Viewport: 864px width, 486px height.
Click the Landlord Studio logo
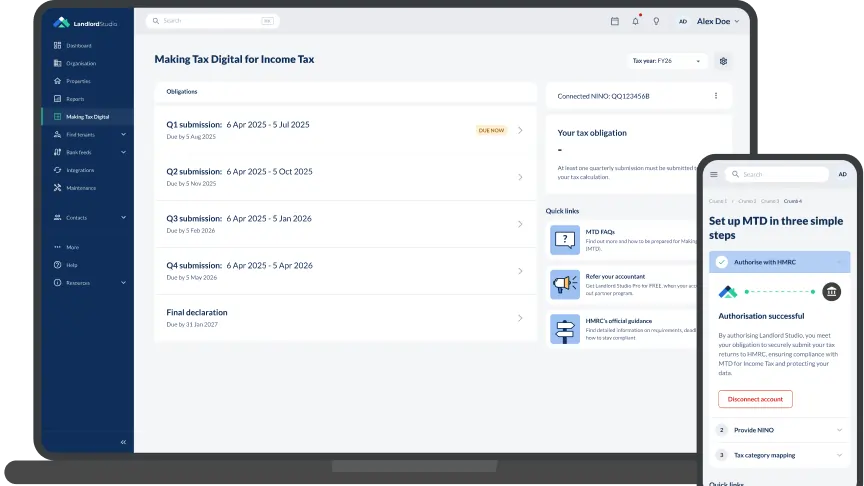click(x=85, y=23)
